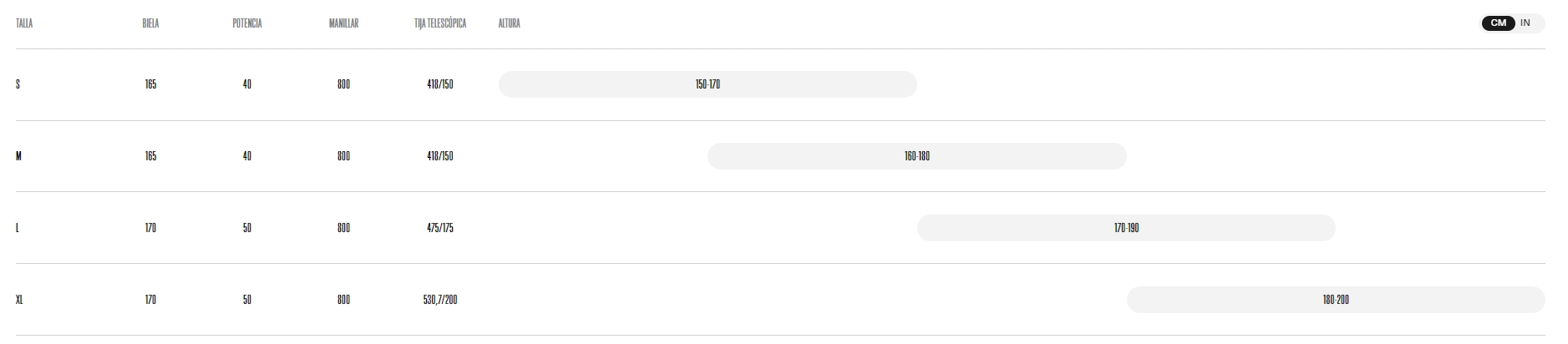
Task: Click the 475/175 dropper post value
Action: 440,228
